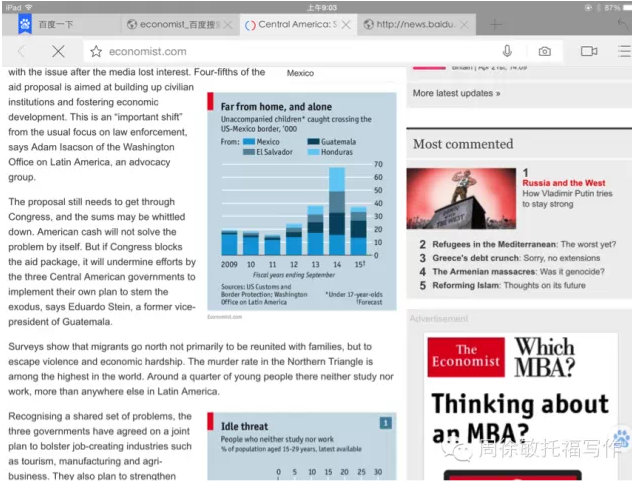Screen dimensions: 632x483
Task: Add a new tab with plus
Action: tap(496, 23)
